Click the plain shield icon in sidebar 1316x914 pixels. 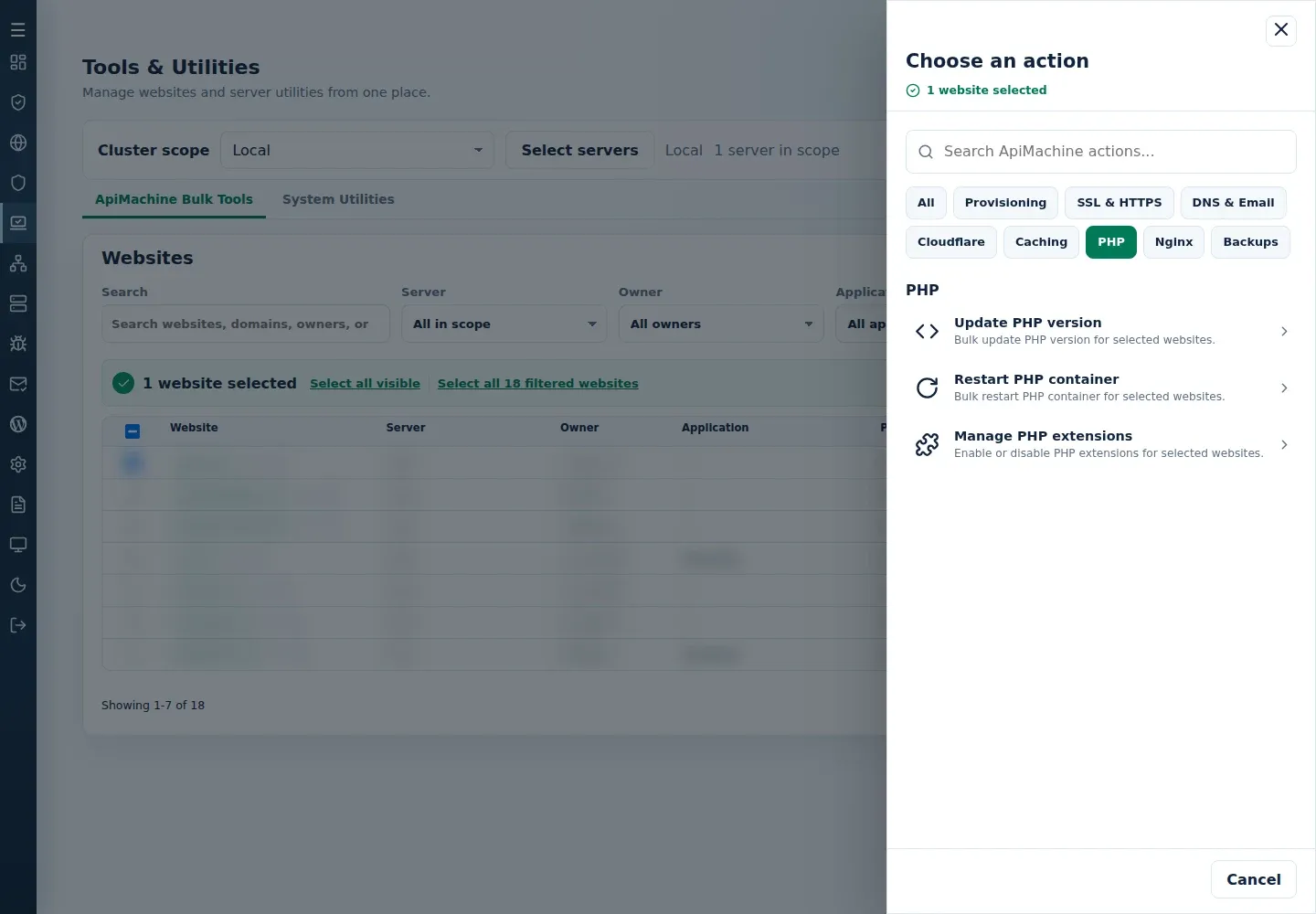(18, 183)
